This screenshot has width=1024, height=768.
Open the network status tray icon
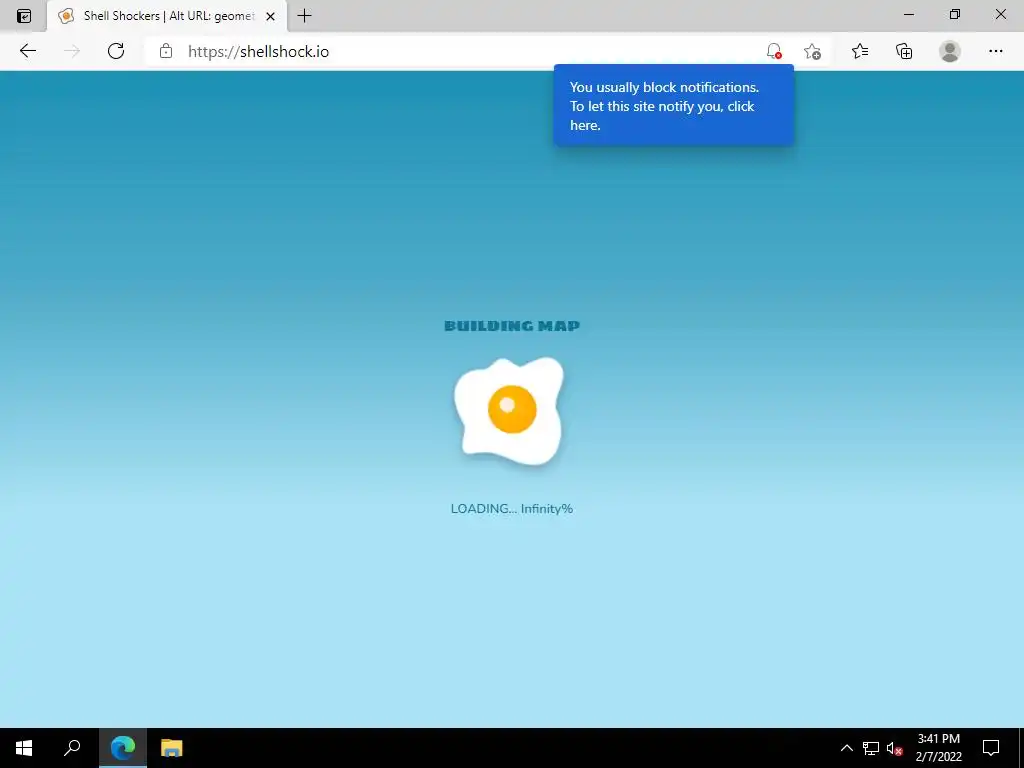pyautogui.click(x=871, y=748)
